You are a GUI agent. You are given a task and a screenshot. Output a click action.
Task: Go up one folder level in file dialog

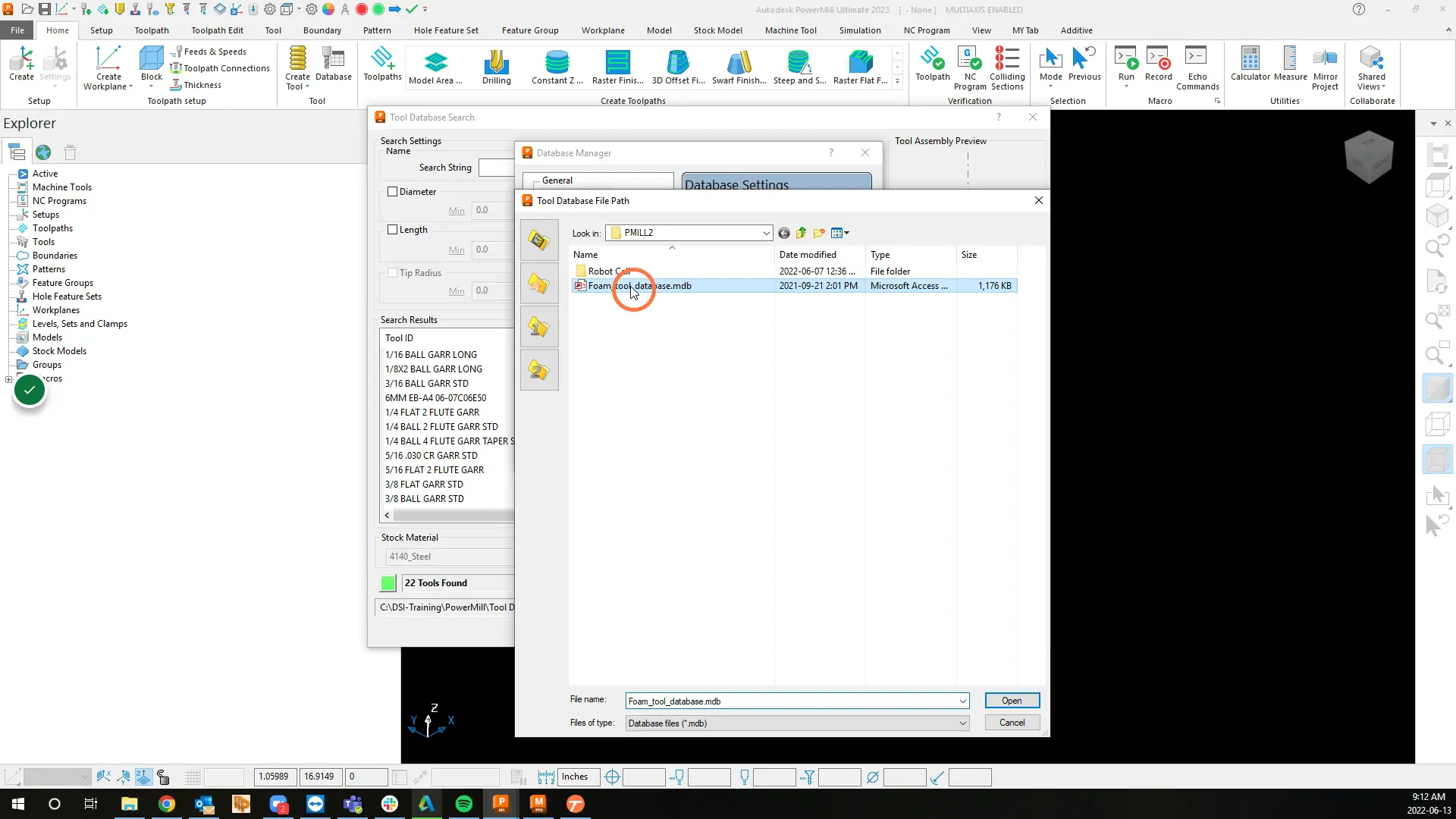pyautogui.click(x=802, y=233)
